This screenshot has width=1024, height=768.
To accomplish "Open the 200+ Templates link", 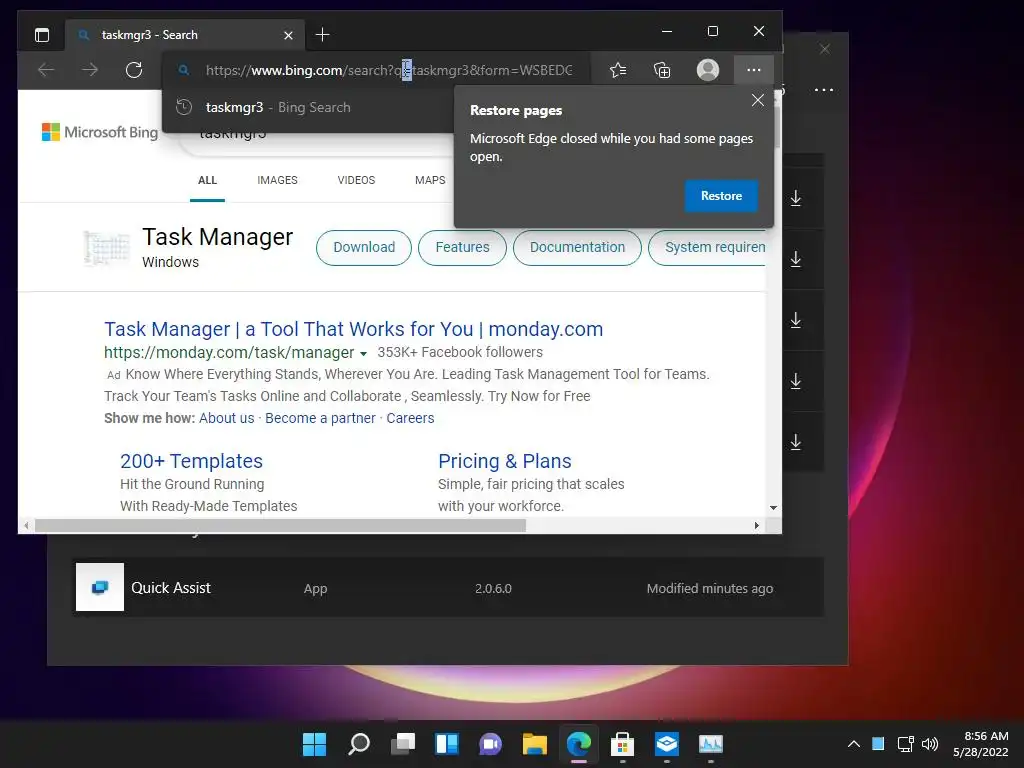I will click(x=191, y=461).
